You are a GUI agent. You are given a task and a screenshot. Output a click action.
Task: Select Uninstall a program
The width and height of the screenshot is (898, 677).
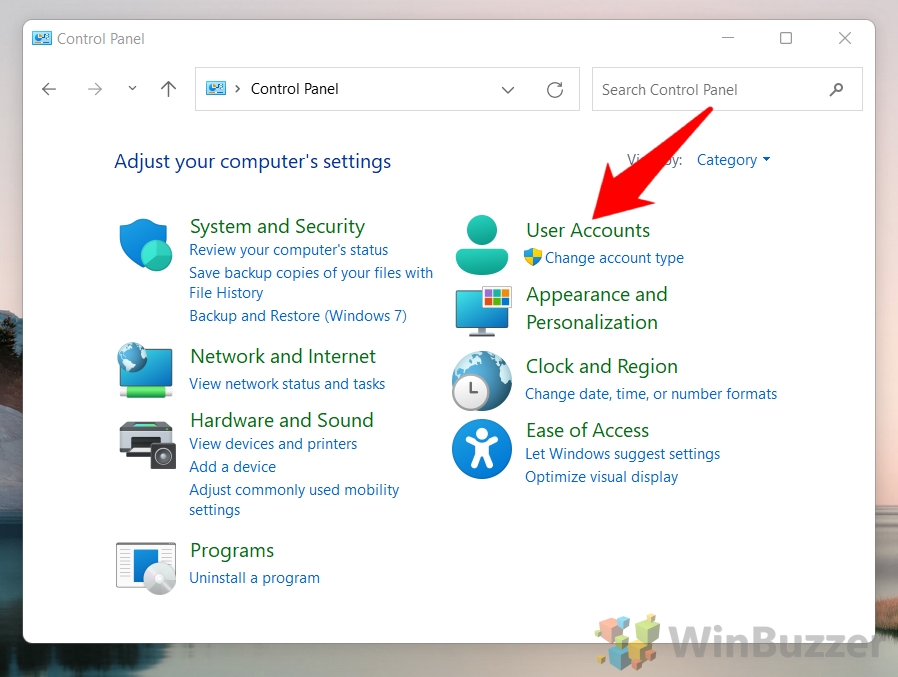[254, 578]
